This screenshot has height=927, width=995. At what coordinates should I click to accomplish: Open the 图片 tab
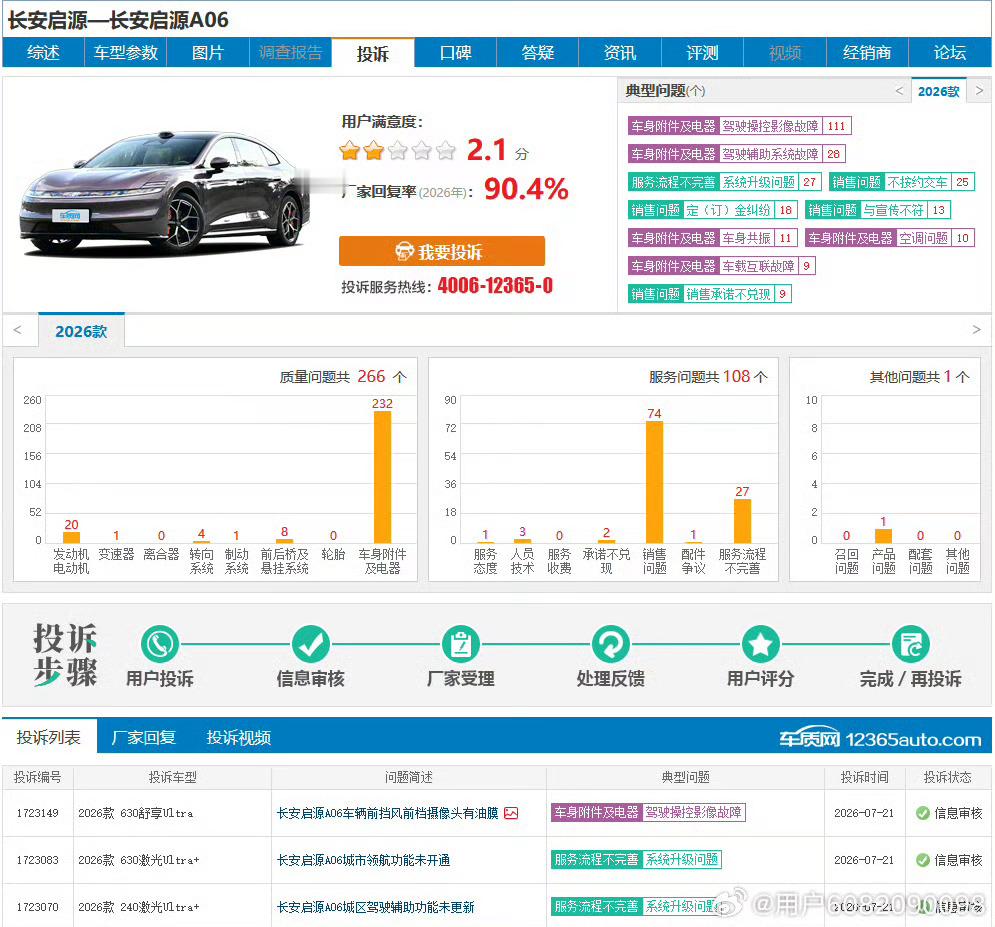208,53
